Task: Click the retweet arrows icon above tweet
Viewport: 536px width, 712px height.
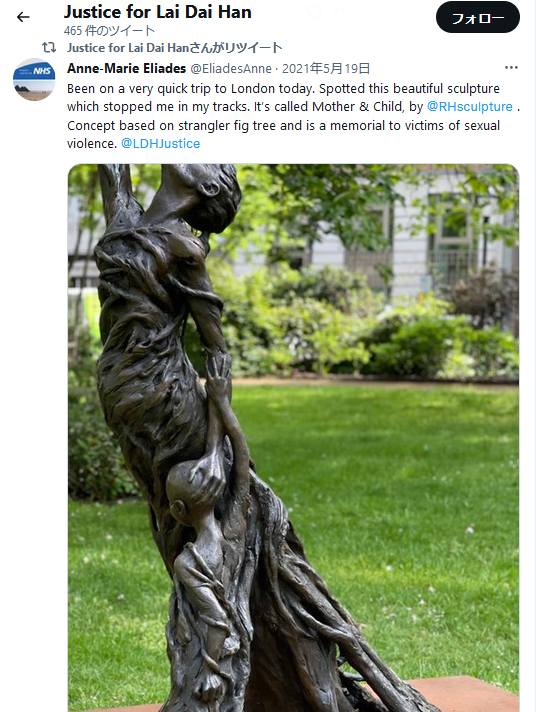Action: [49, 47]
